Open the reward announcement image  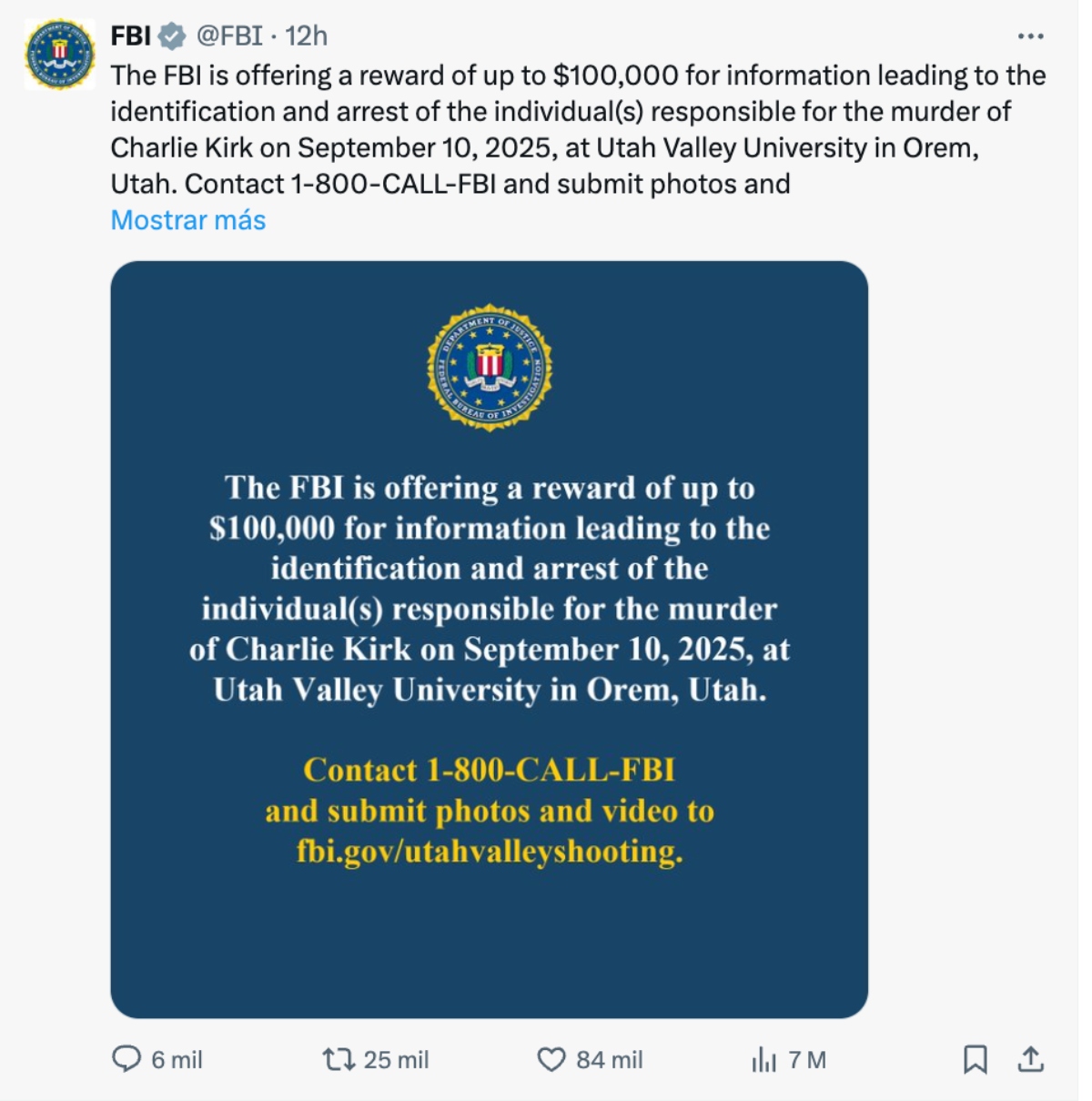click(490, 640)
